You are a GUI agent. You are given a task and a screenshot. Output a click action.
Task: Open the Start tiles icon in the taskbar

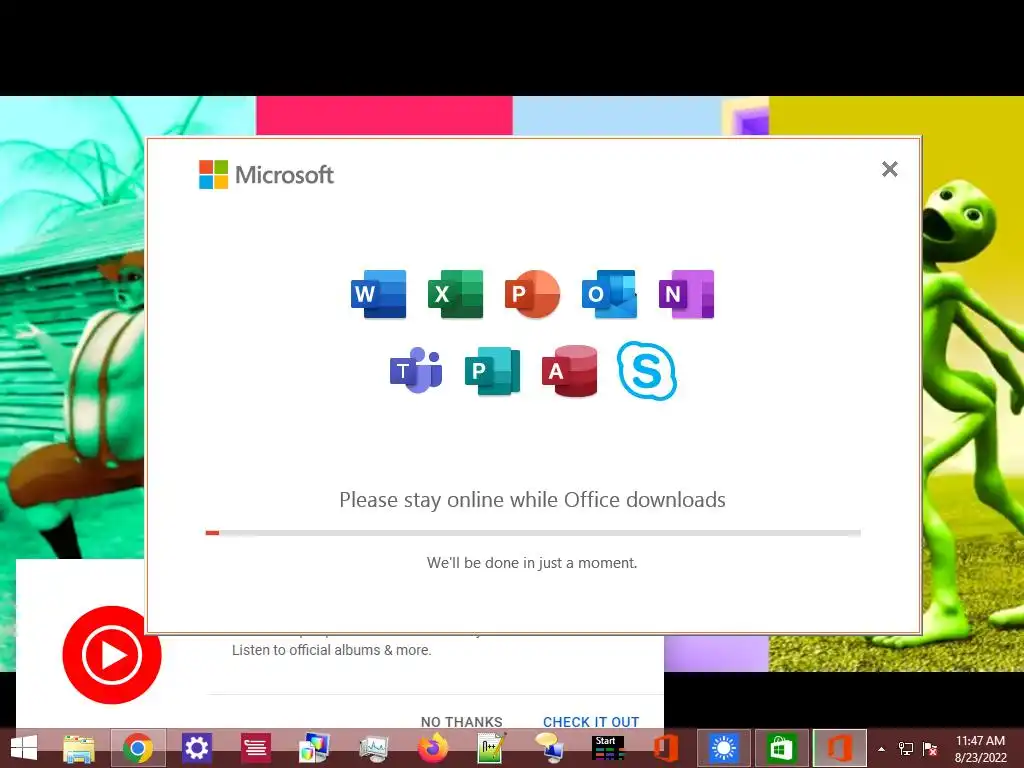(x=608, y=748)
